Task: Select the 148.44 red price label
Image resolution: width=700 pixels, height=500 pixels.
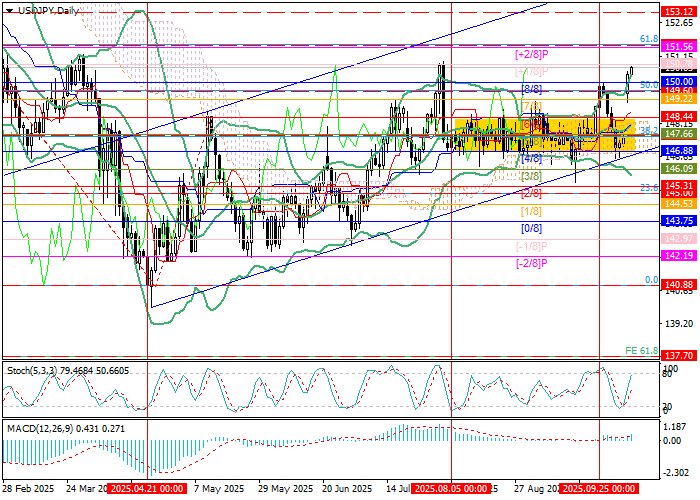Action: point(679,117)
